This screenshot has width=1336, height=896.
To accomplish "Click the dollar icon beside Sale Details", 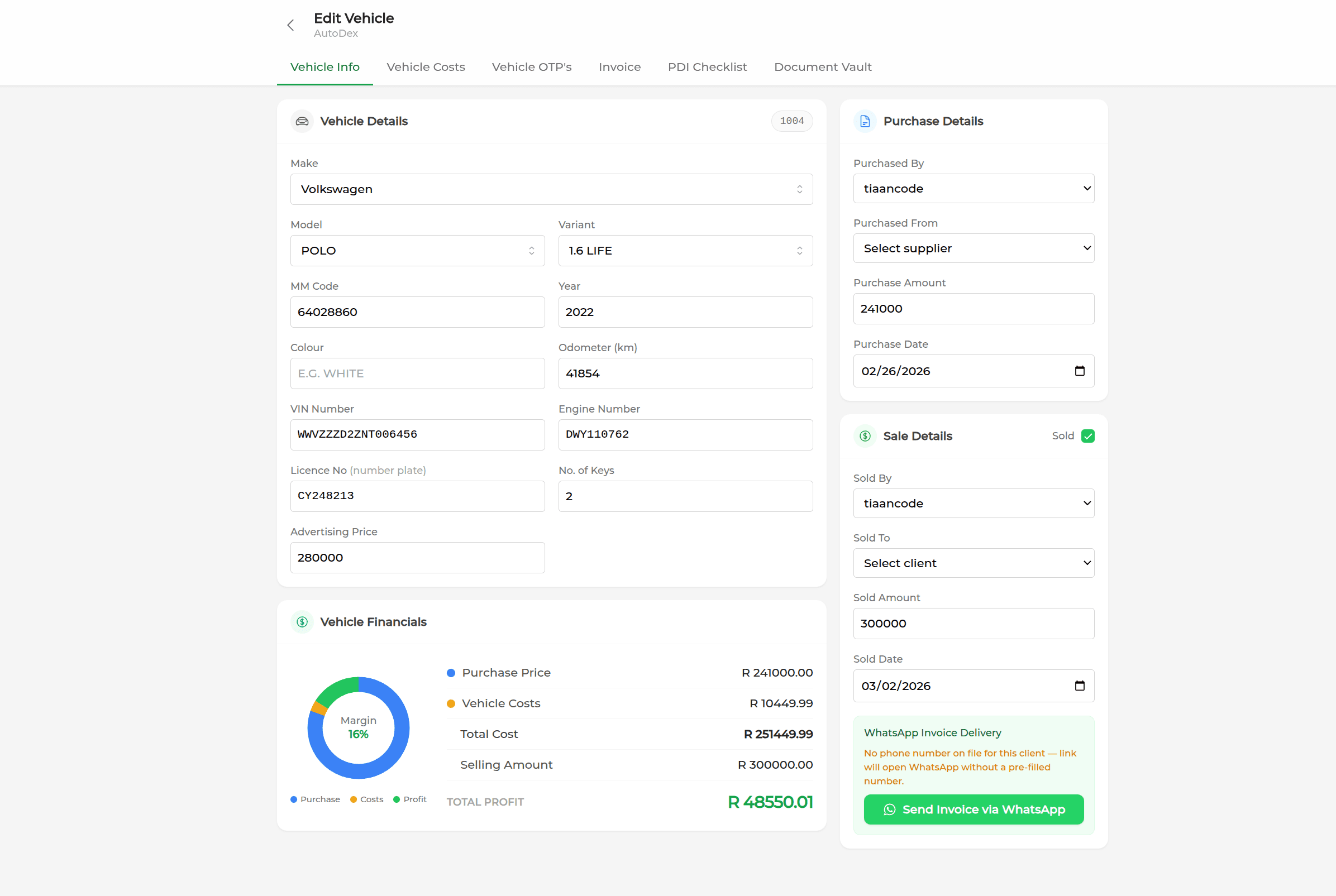I will [865, 436].
